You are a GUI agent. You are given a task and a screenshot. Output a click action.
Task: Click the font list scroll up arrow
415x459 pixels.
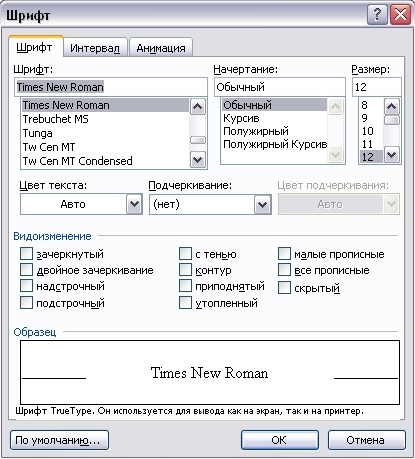click(x=198, y=107)
